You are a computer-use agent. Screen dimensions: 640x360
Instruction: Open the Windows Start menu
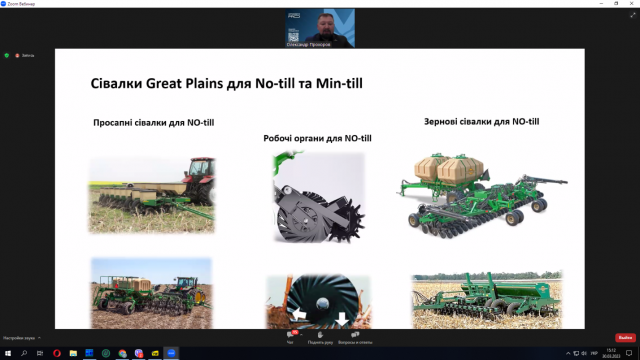(8, 353)
